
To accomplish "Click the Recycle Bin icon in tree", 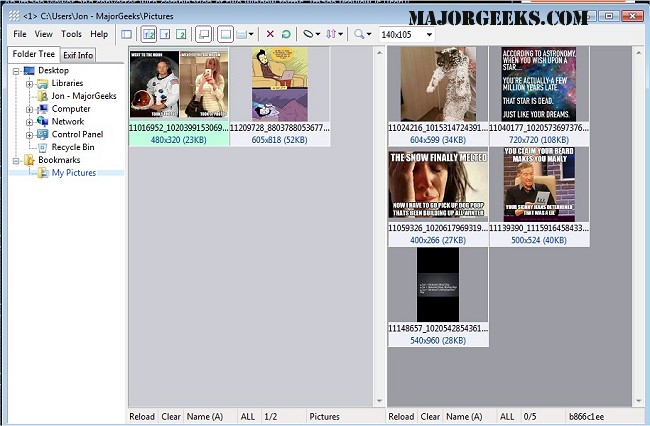I will coord(42,148).
